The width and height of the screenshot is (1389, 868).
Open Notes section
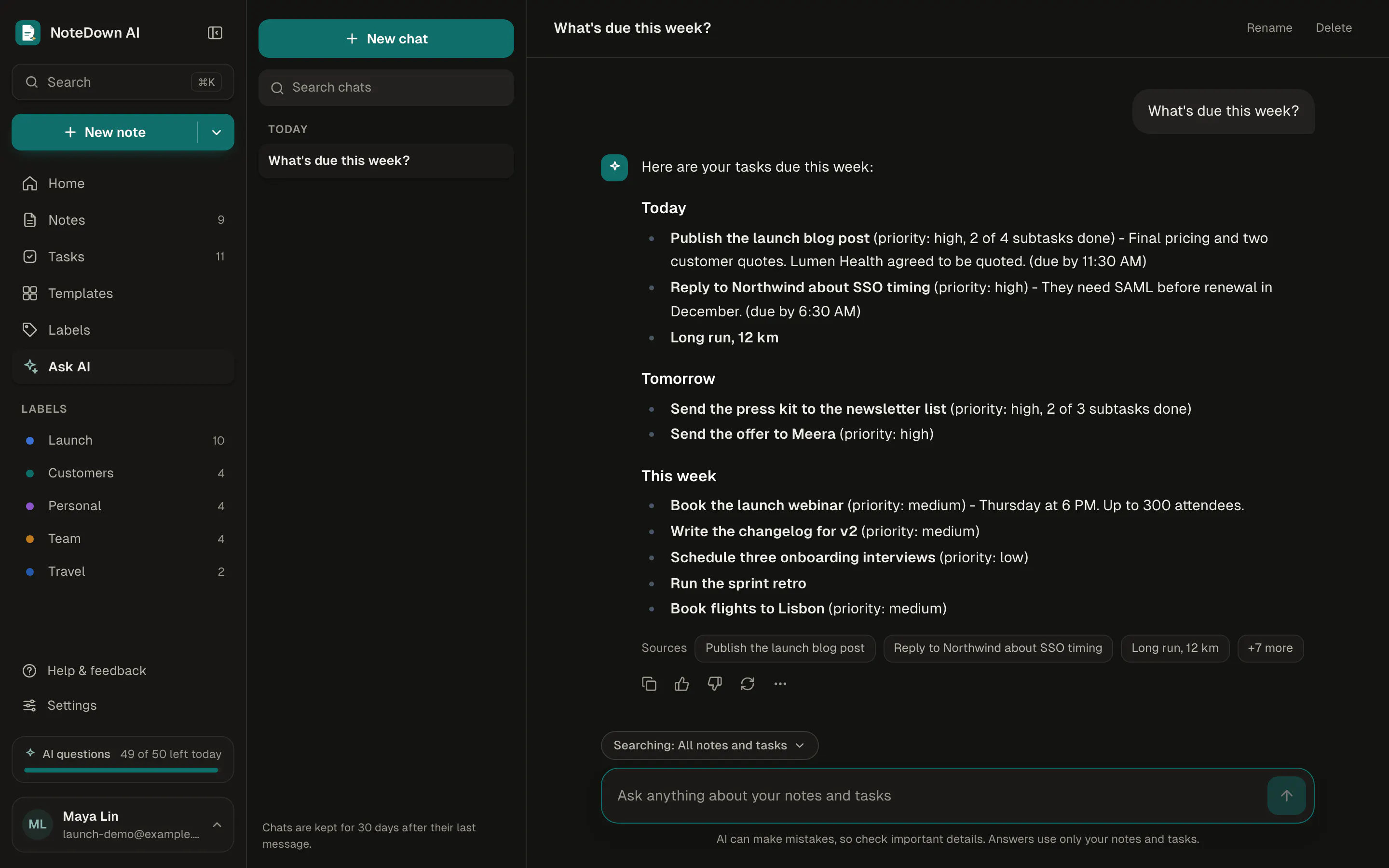(x=123, y=220)
